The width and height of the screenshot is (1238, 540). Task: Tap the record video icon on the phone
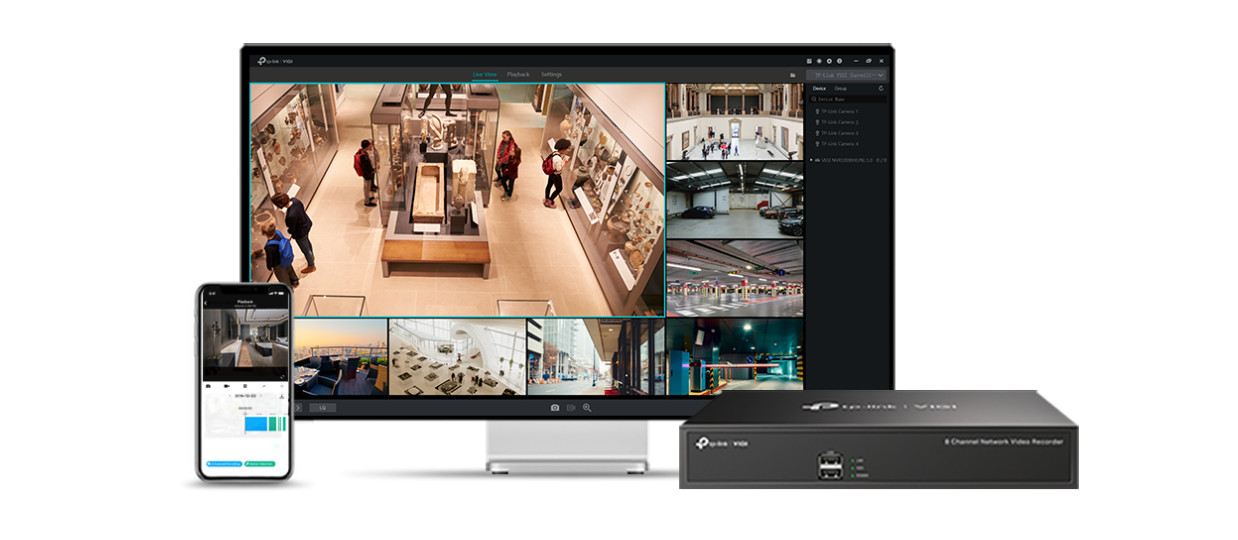pyautogui.click(x=227, y=386)
